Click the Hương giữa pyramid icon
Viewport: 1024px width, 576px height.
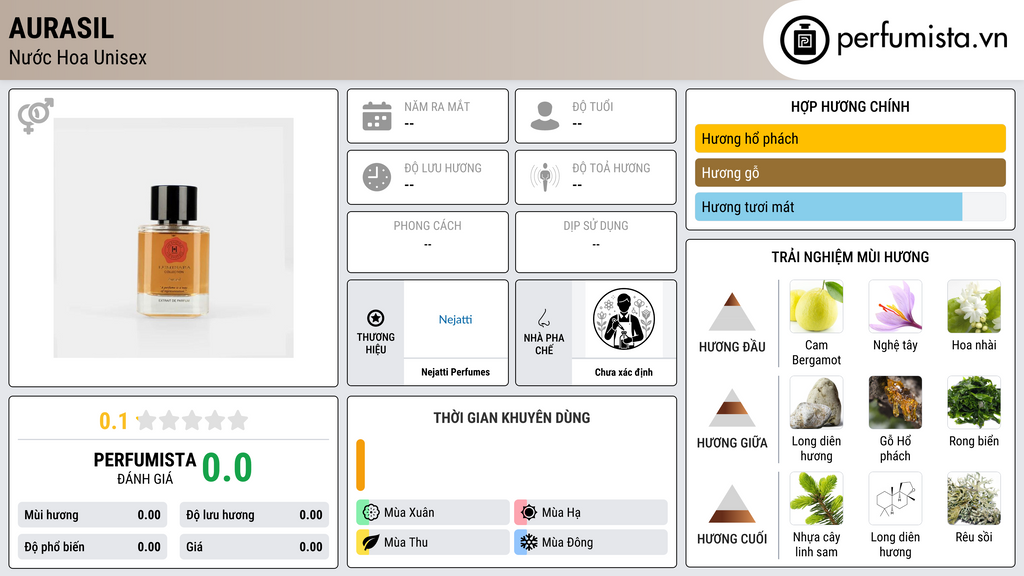pyautogui.click(x=732, y=408)
